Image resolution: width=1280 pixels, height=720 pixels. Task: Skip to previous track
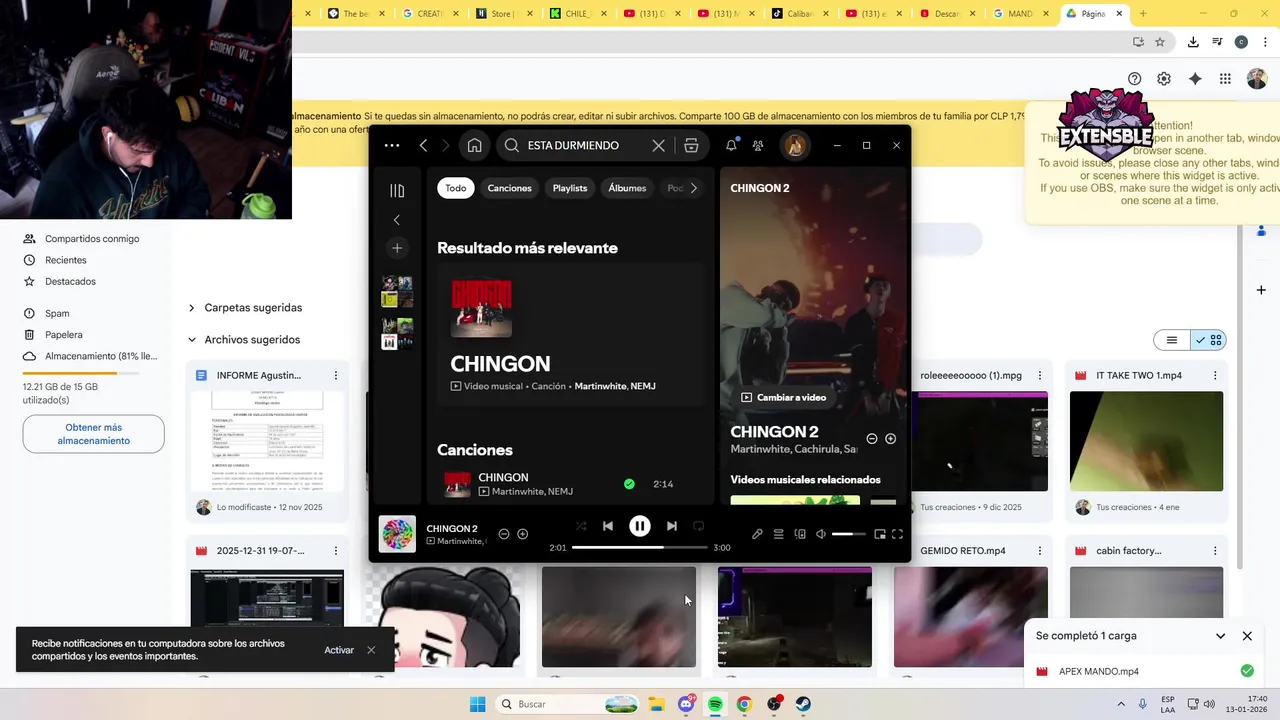pyautogui.click(x=608, y=526)
